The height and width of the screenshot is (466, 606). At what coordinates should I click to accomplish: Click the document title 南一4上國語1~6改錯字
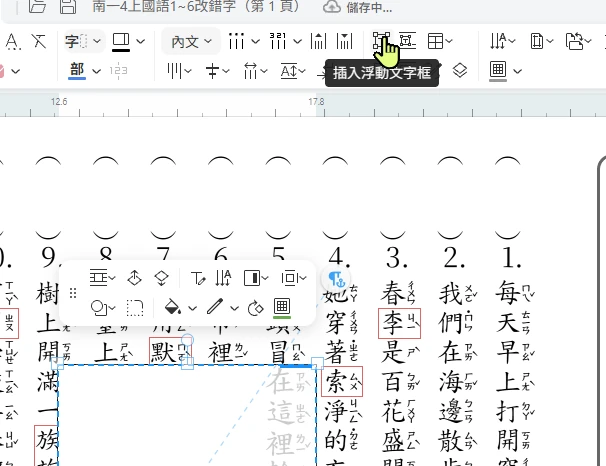pyautogui.click(x=164, y=6)
